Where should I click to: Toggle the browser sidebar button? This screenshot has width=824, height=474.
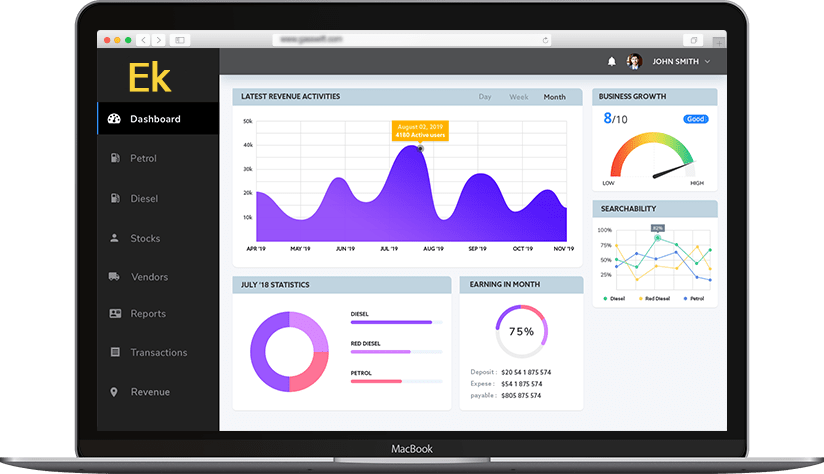180,40
